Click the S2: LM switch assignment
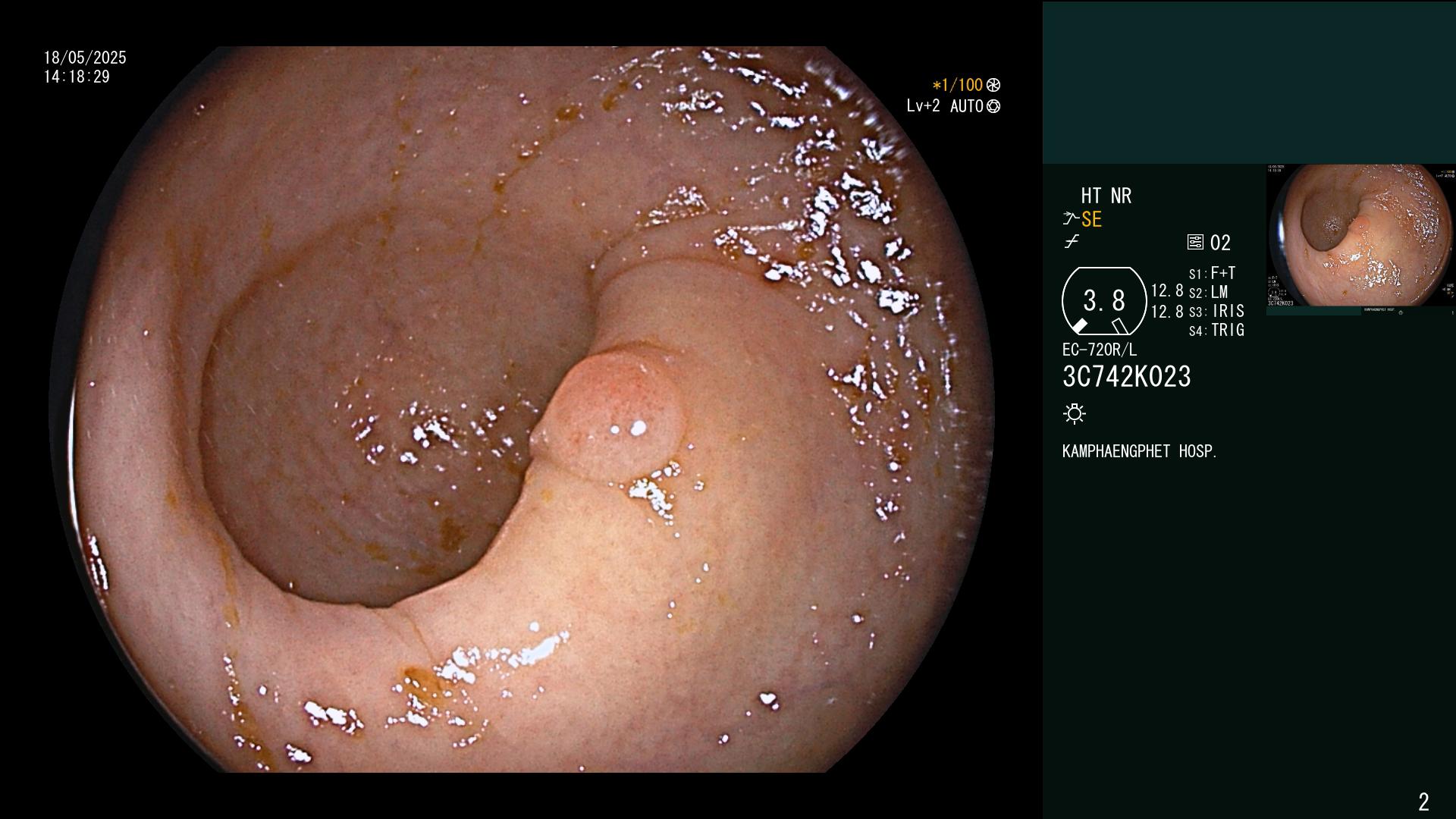This screenshot has width=1456, height=819. [x=1209, y=292]
